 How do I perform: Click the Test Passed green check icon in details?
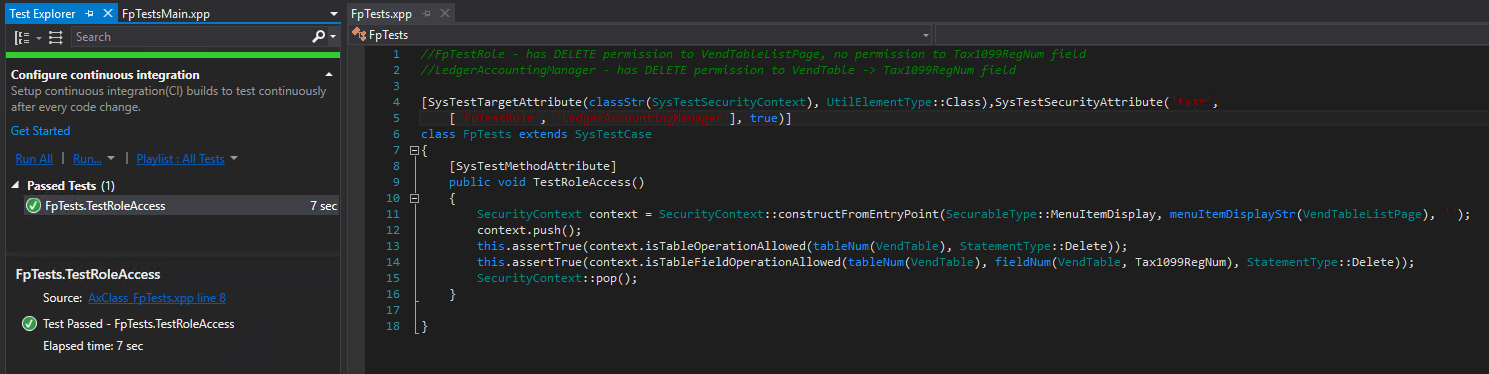(29, 324)
